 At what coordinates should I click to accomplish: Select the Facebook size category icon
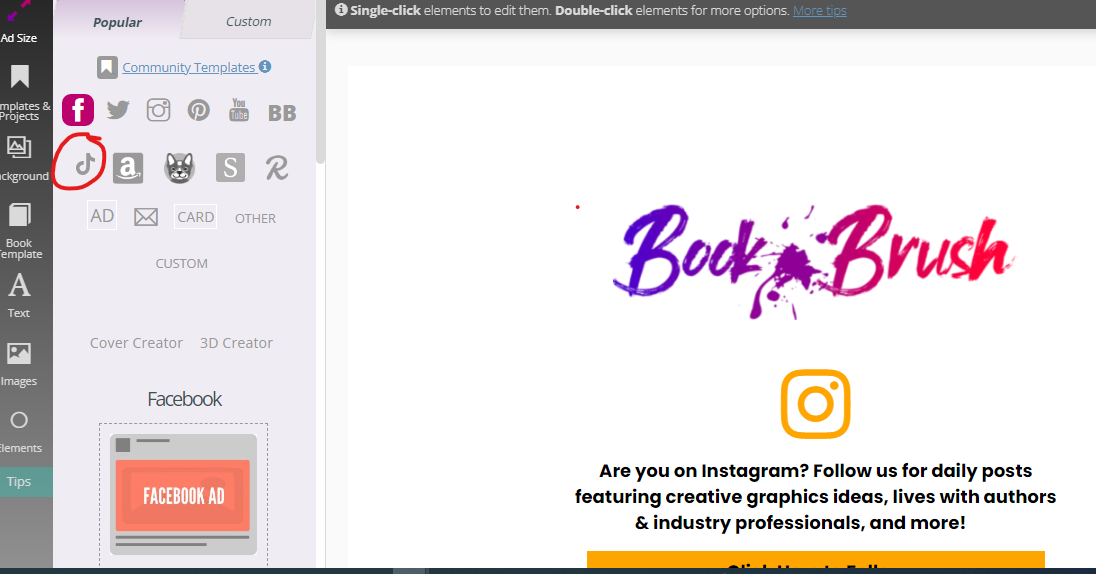[x=78, y=110]
